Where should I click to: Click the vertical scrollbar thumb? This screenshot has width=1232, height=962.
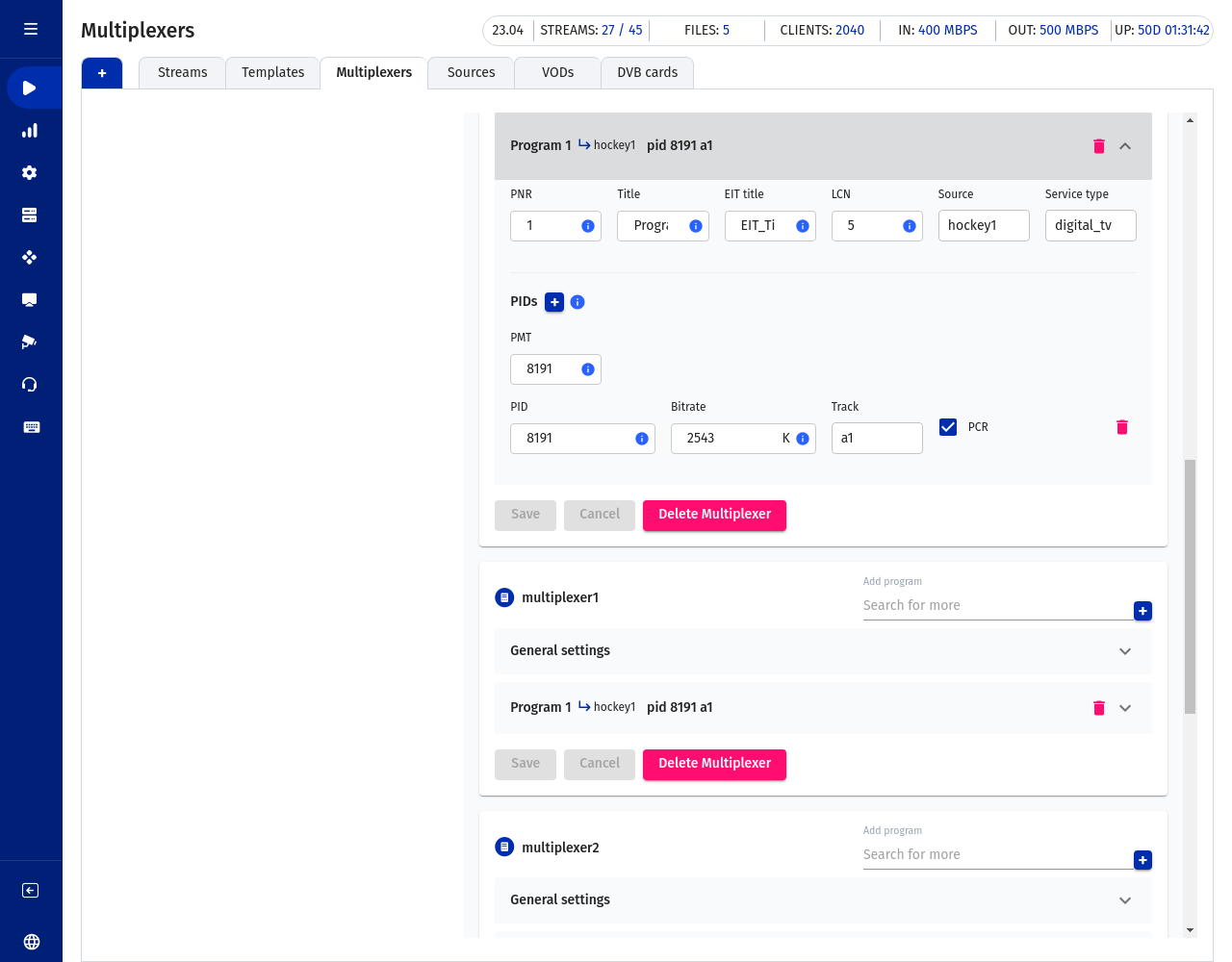[x=1190, y=587]
